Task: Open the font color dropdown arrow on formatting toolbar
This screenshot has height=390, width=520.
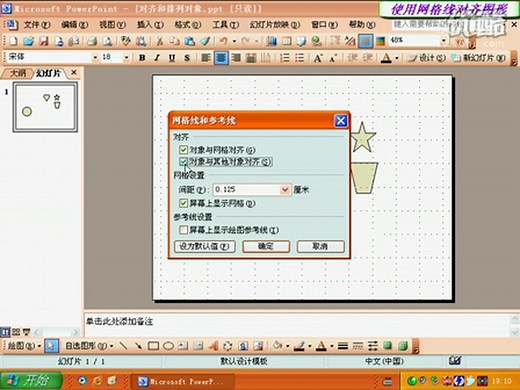Action: 397,58
